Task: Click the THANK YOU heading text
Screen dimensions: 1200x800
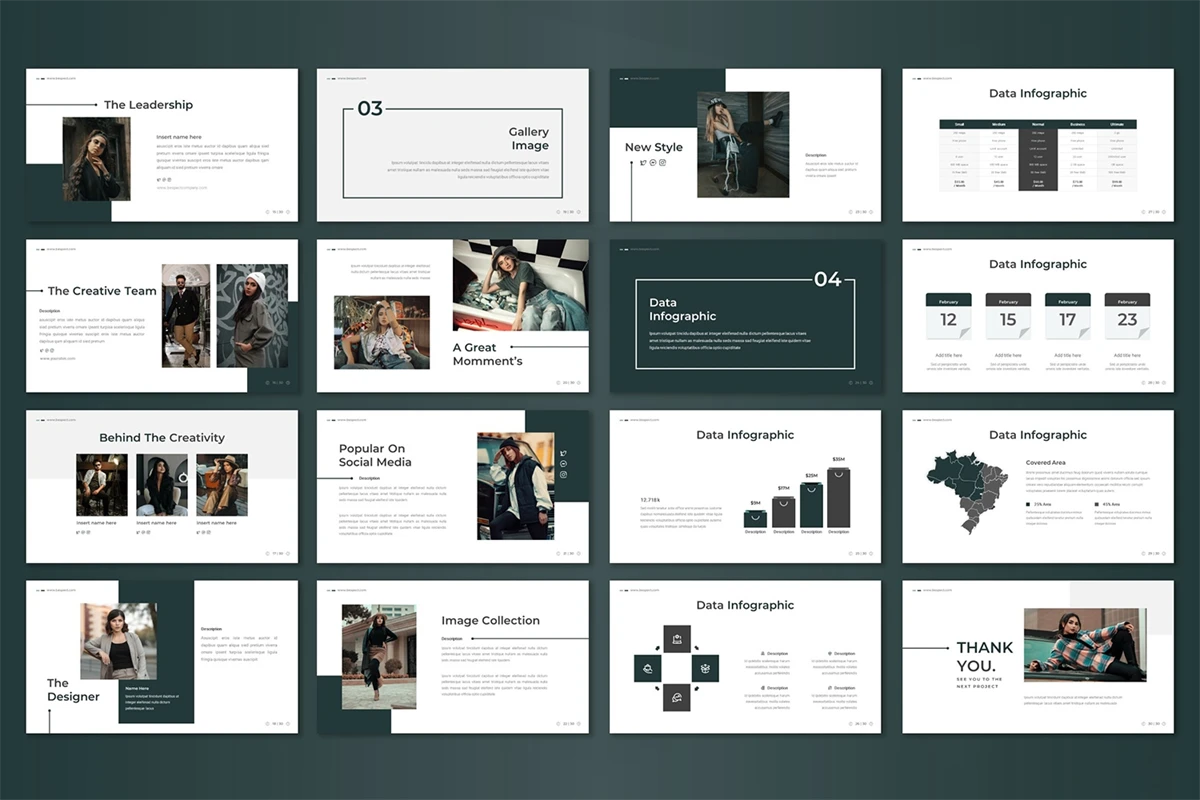Action: point(984,656)
